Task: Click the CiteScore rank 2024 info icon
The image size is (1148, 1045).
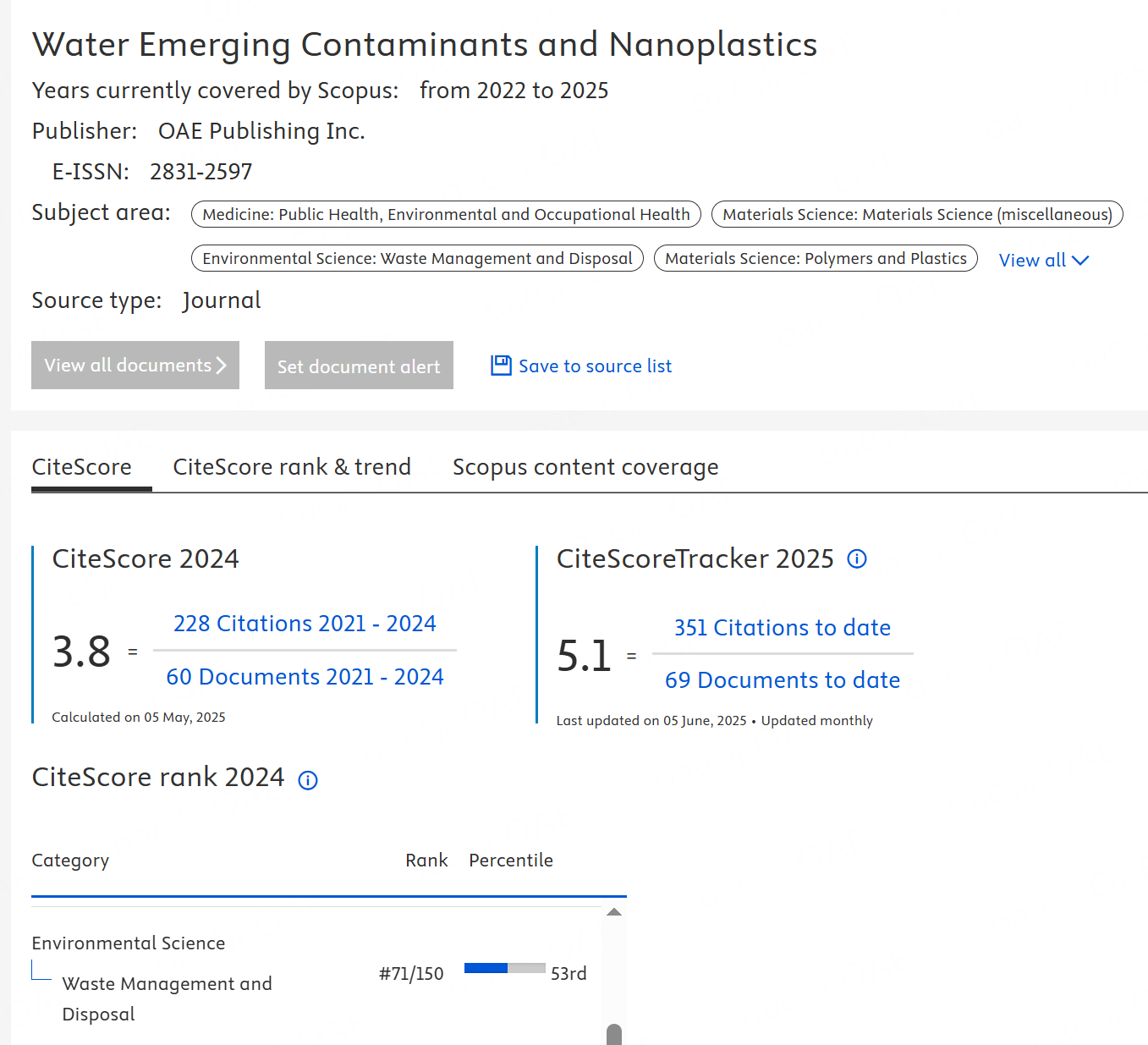Action: (x=308, y=780)
